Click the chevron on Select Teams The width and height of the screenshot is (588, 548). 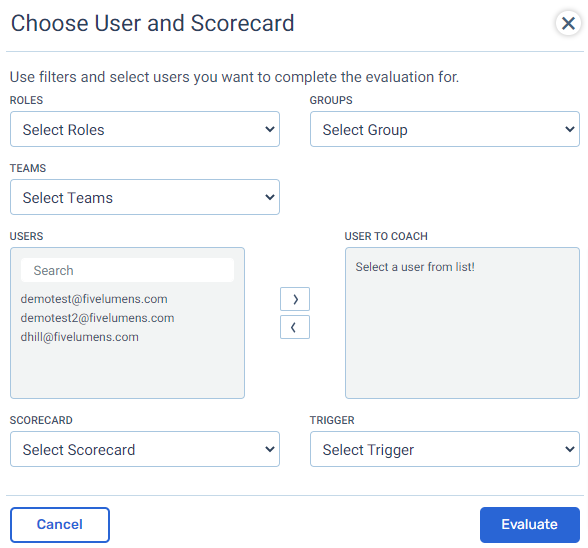(x=270, y=197)
